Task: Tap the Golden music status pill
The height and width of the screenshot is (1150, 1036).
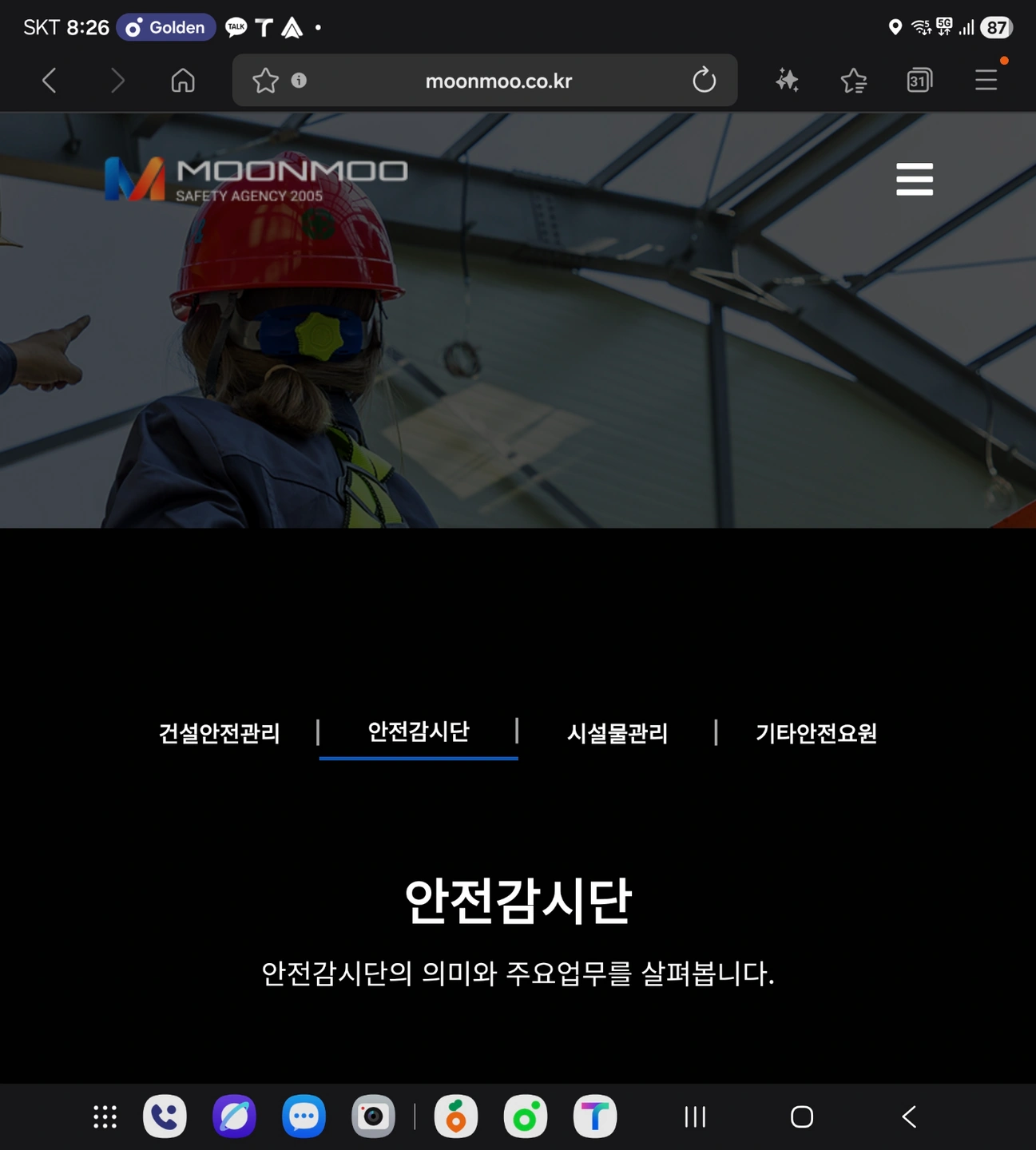Action: 166,27
